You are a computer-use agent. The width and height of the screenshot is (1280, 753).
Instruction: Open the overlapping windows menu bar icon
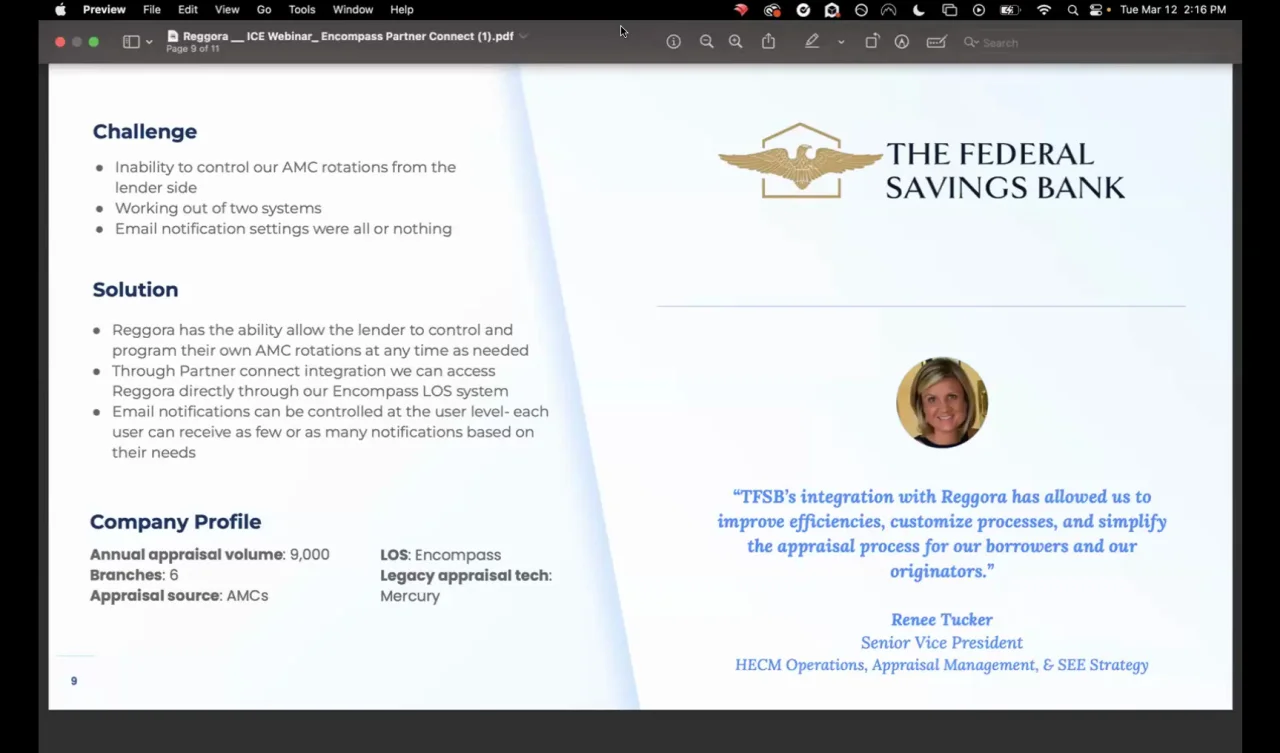[x=950, y=10]
